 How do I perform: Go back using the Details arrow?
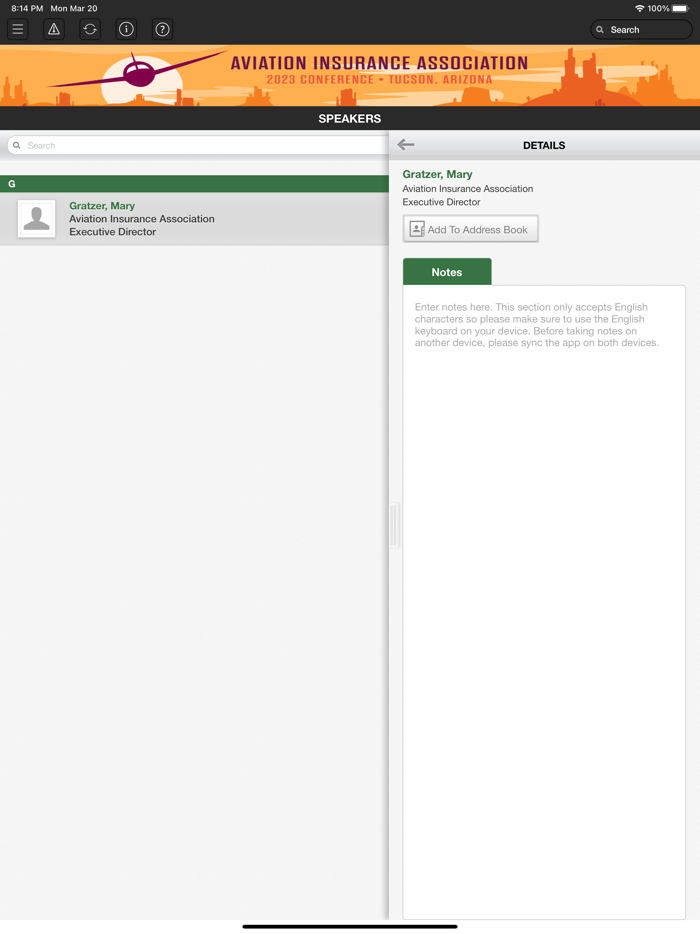406,145
